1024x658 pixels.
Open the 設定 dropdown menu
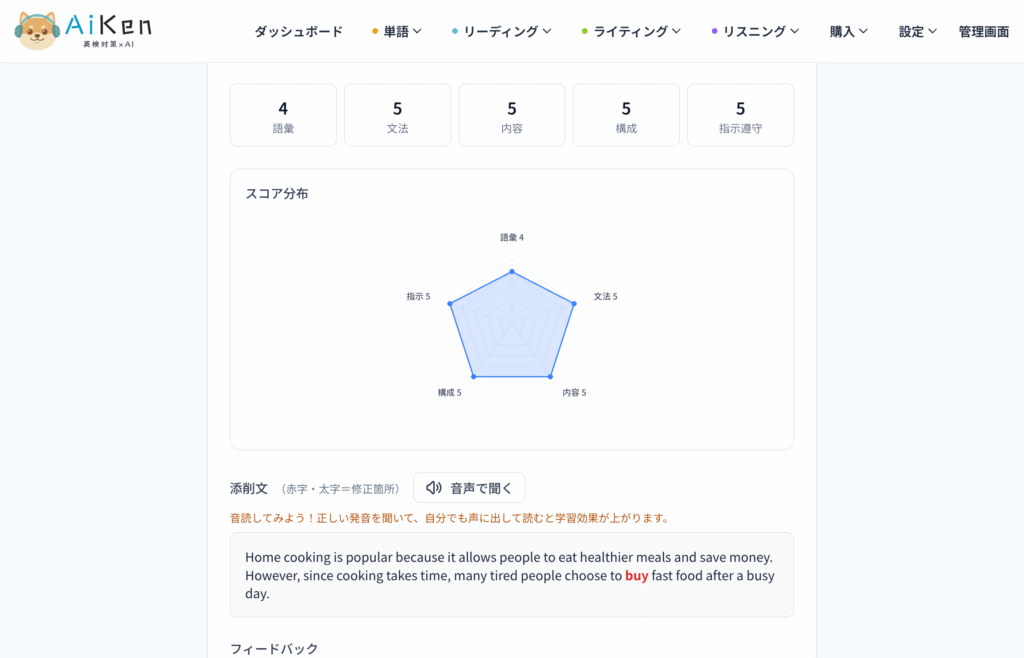tap(918, 31)
